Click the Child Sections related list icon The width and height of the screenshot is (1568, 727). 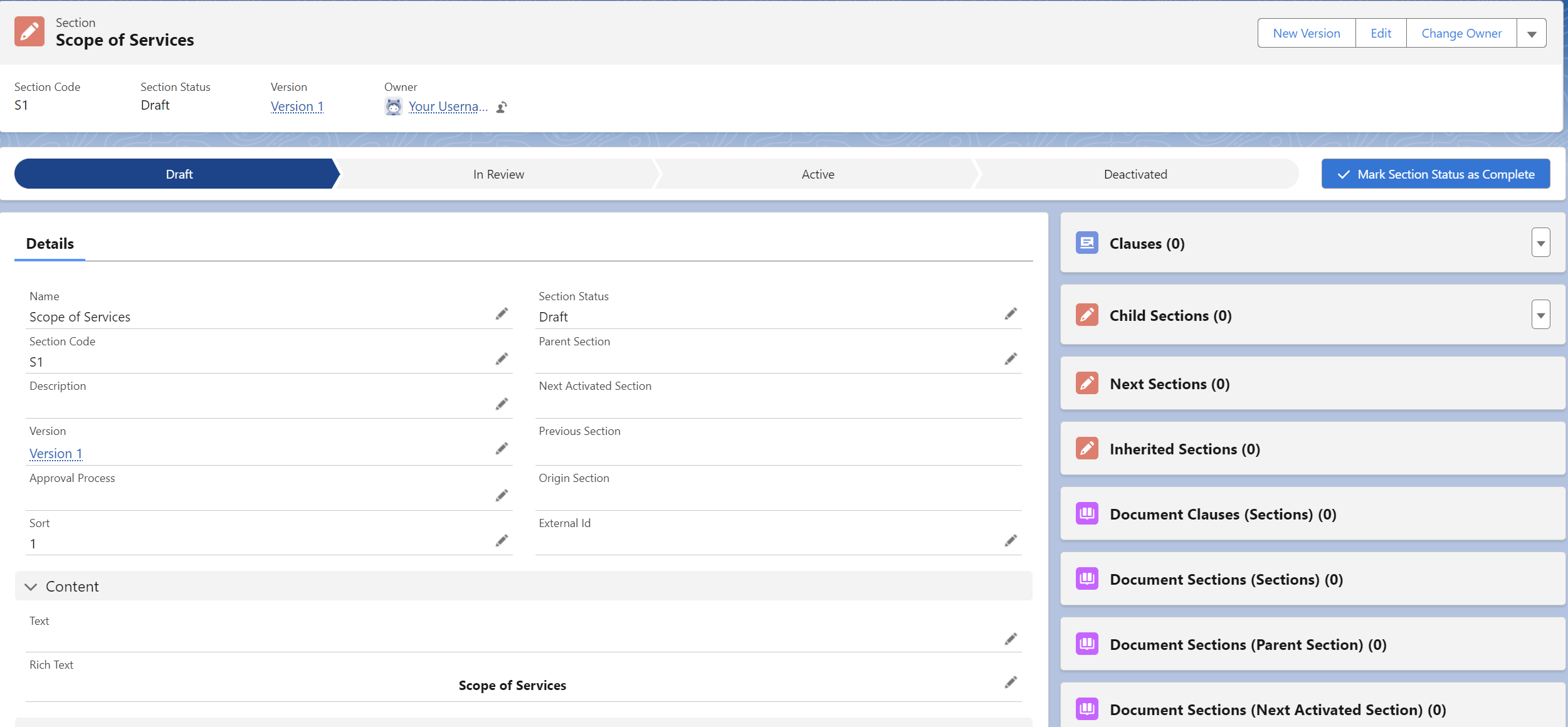(x=1087, y=315)
